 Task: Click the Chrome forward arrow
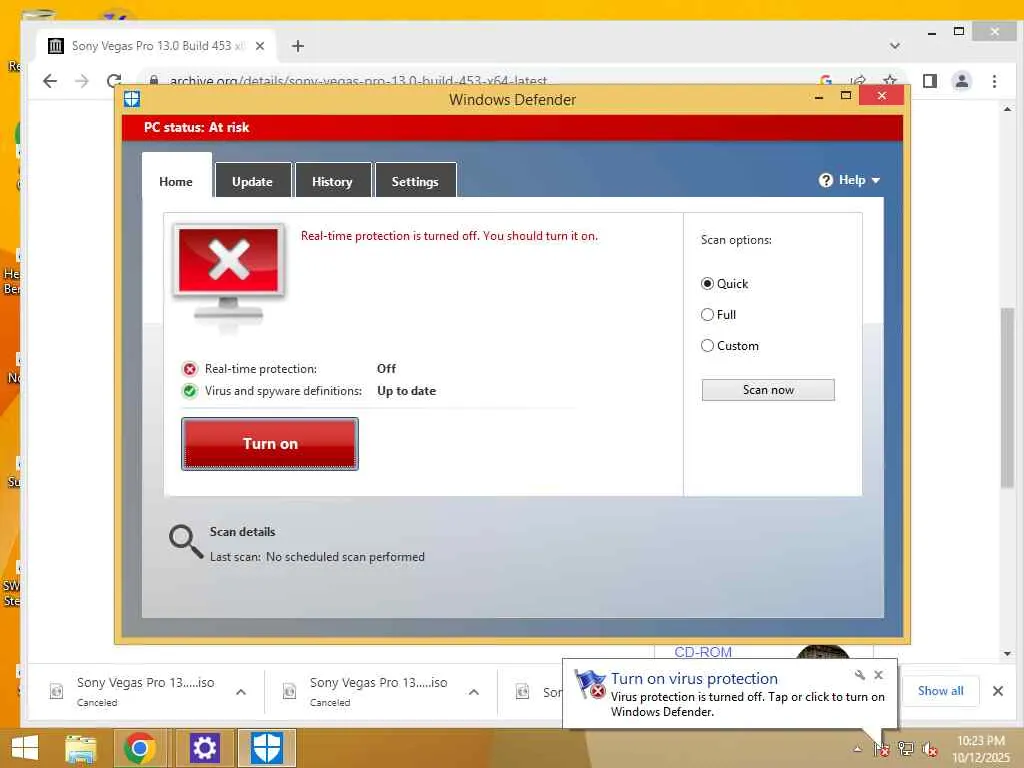[x=82, y=81]
